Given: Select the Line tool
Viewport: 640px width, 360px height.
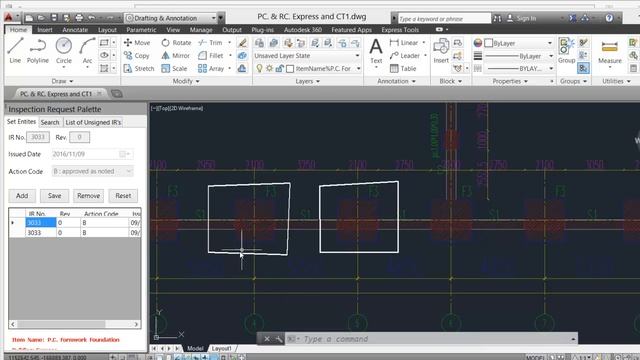Looking at the screenshot, I should (15, 51).
